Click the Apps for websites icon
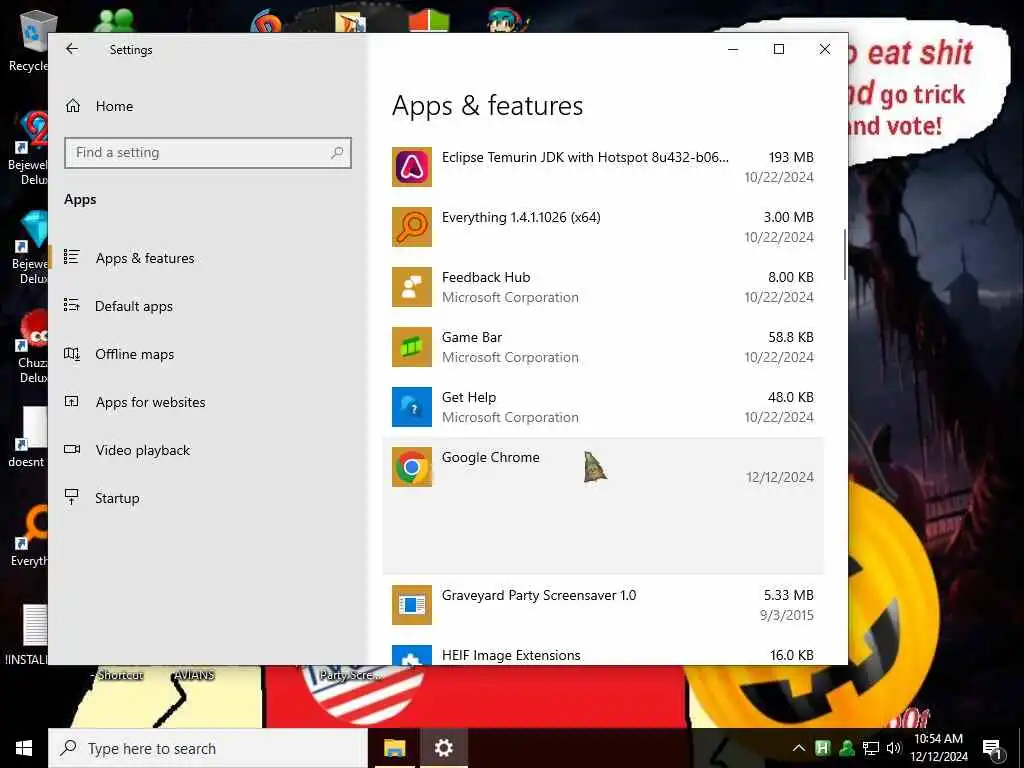The width and height of the screenshot is (1024, 768). 72,401
